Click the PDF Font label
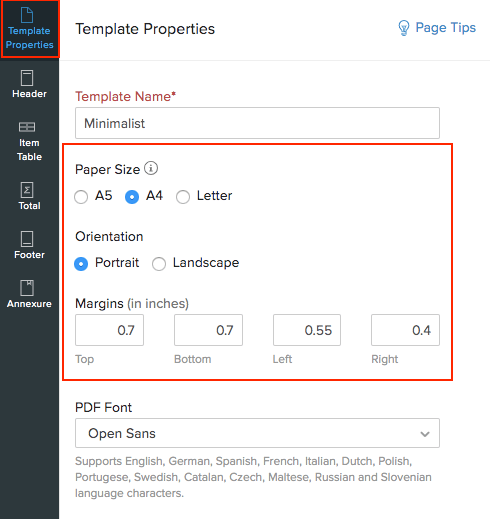Image resolution: width=490 pixels, height=519 pixels. click(x=103, y=407)
